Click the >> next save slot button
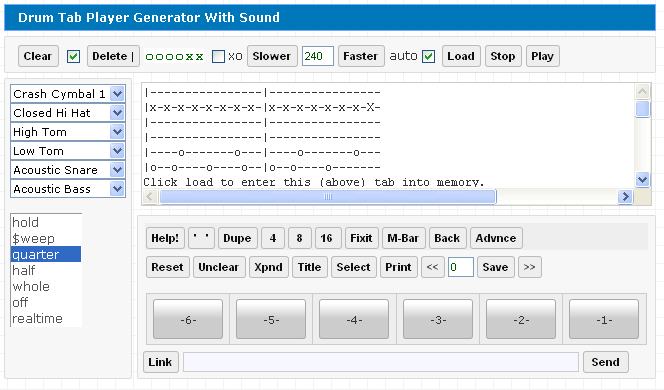The width and height of the screenshot is (664, 390). (529, 267)
